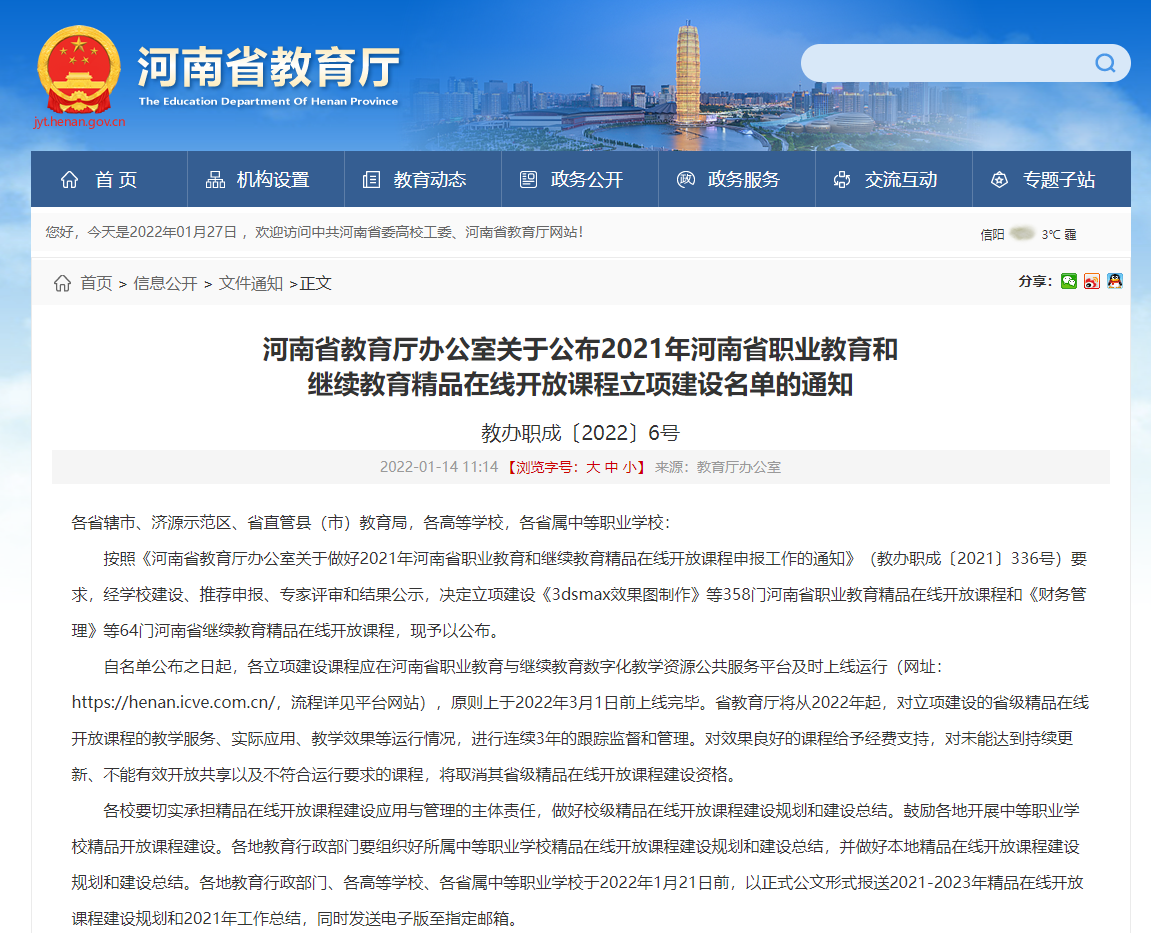Click the date greeting 今天是2022年01月27日
This screenshot has height=933, width=1151.
pos(162,232)
